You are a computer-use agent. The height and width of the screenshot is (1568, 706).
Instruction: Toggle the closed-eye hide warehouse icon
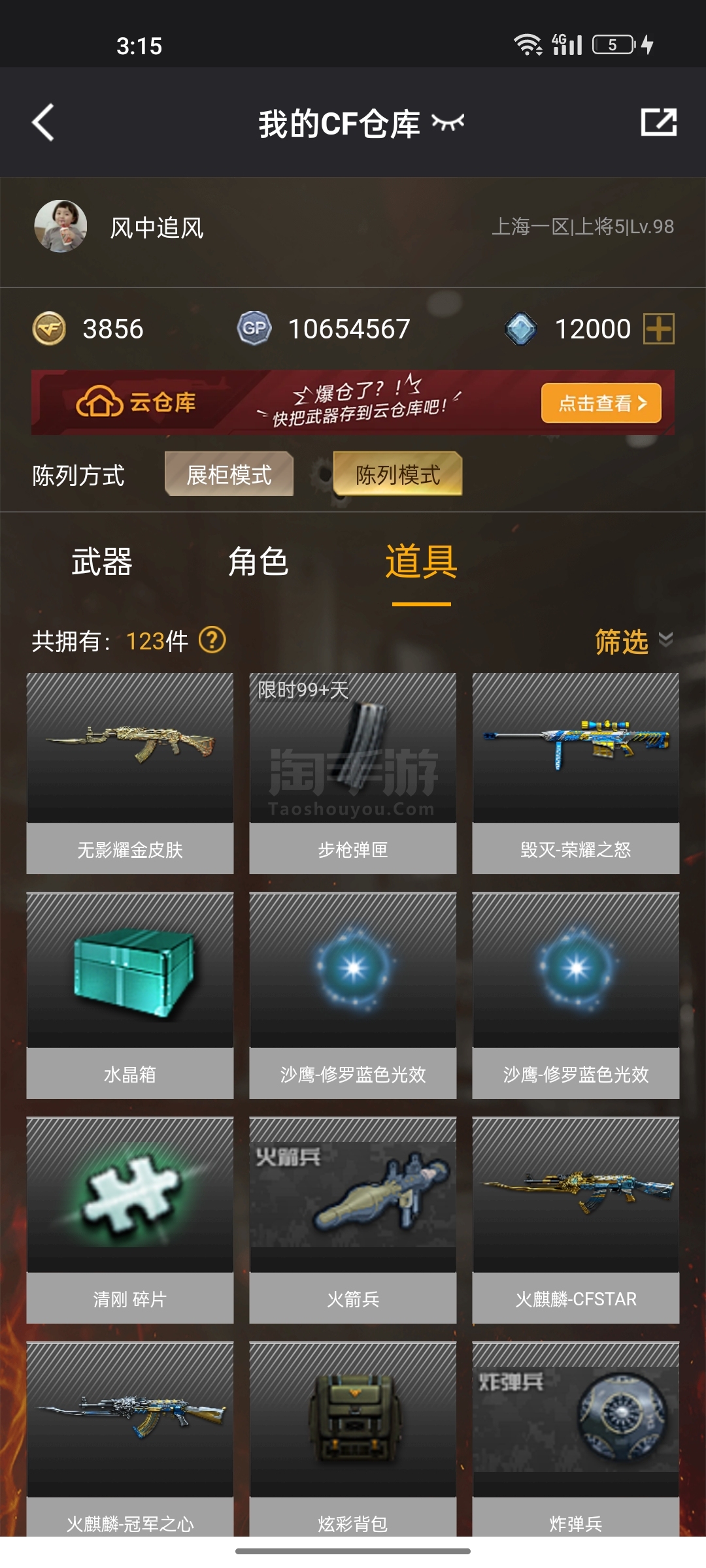448,122
